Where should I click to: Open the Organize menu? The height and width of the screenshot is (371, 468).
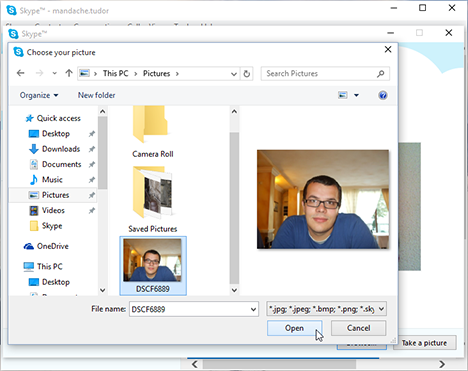pos(39,95)
